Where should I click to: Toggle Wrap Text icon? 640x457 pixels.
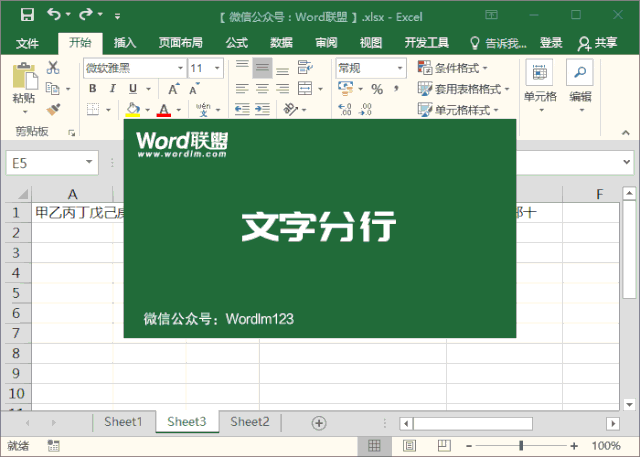(x=305, y=67)
